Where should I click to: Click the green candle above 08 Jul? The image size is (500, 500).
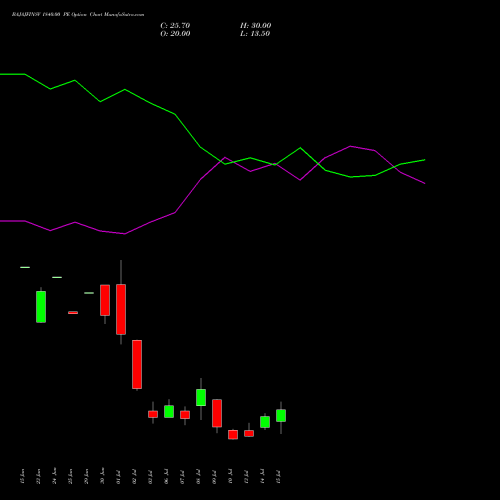[201, 397]
